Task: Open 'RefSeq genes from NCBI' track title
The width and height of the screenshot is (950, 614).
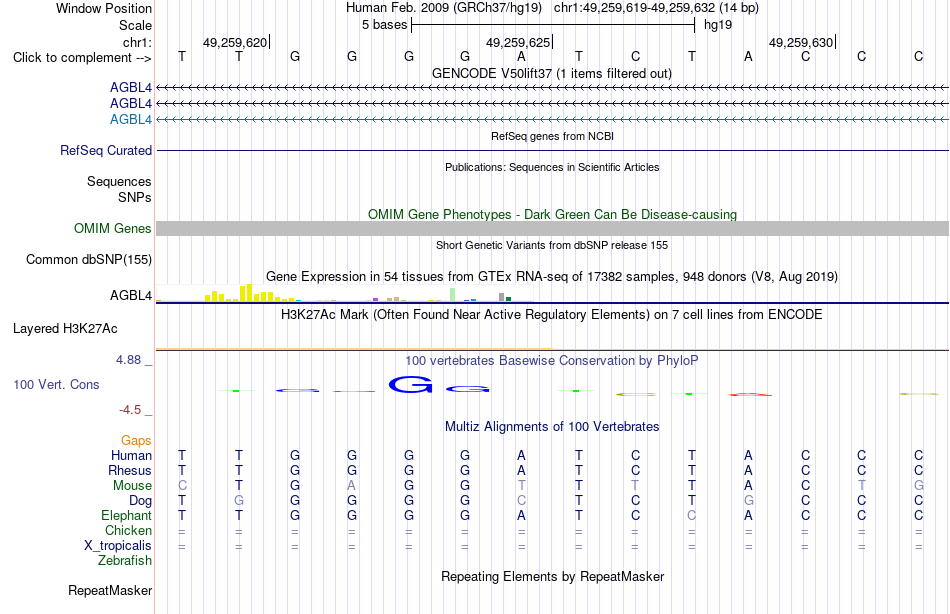Action: [552, 136]
